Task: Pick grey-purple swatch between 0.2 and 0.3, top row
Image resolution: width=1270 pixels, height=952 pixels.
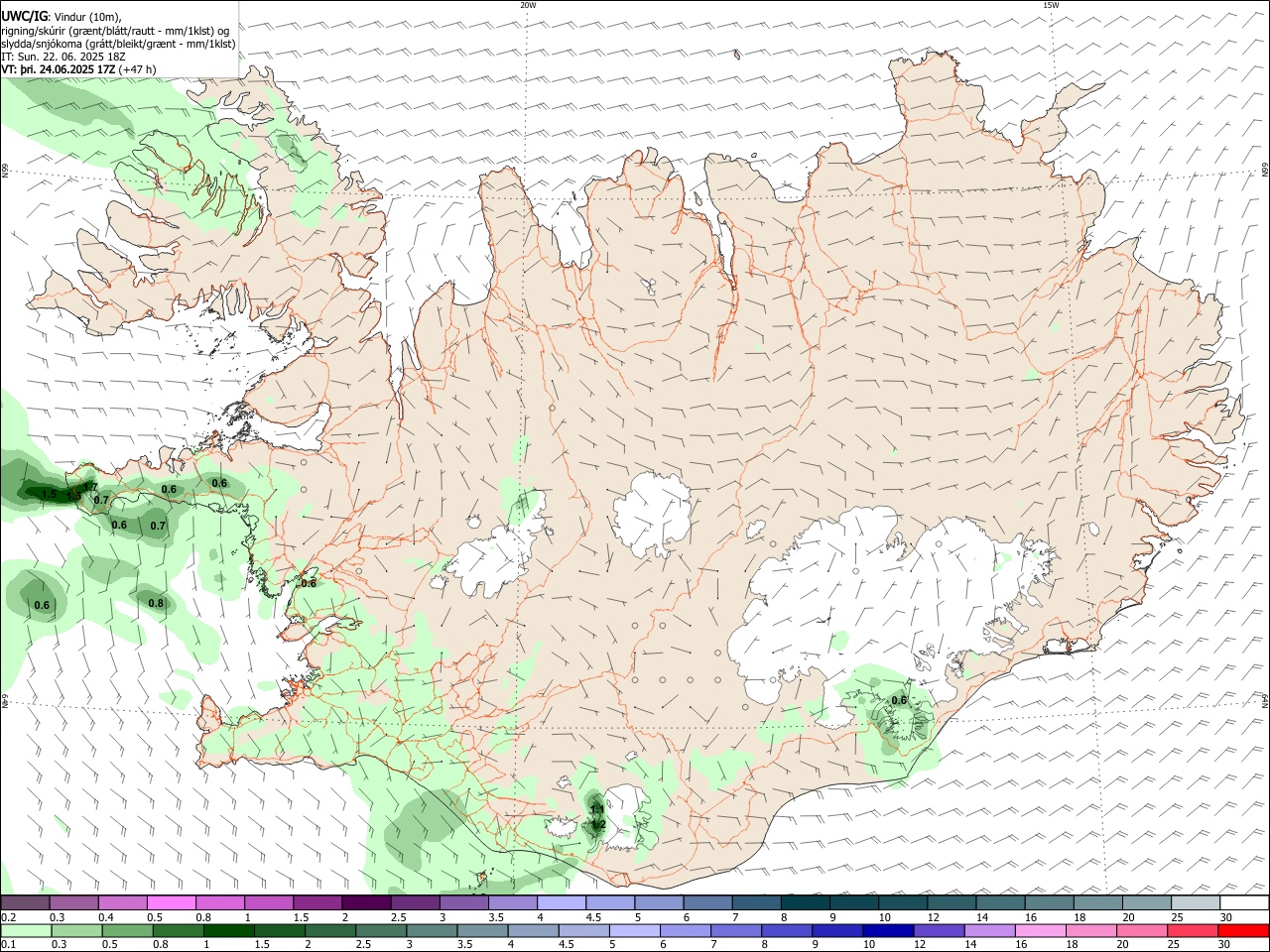Action: (25, 902)
